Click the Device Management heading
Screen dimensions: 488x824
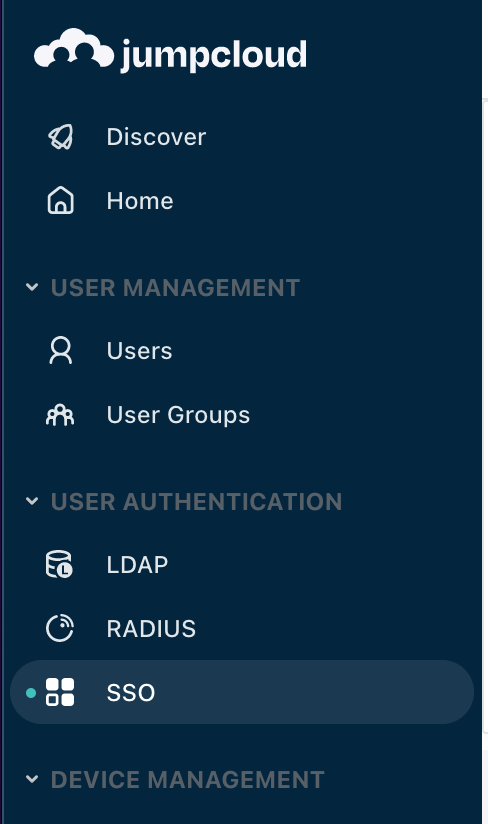pos(188,779)
